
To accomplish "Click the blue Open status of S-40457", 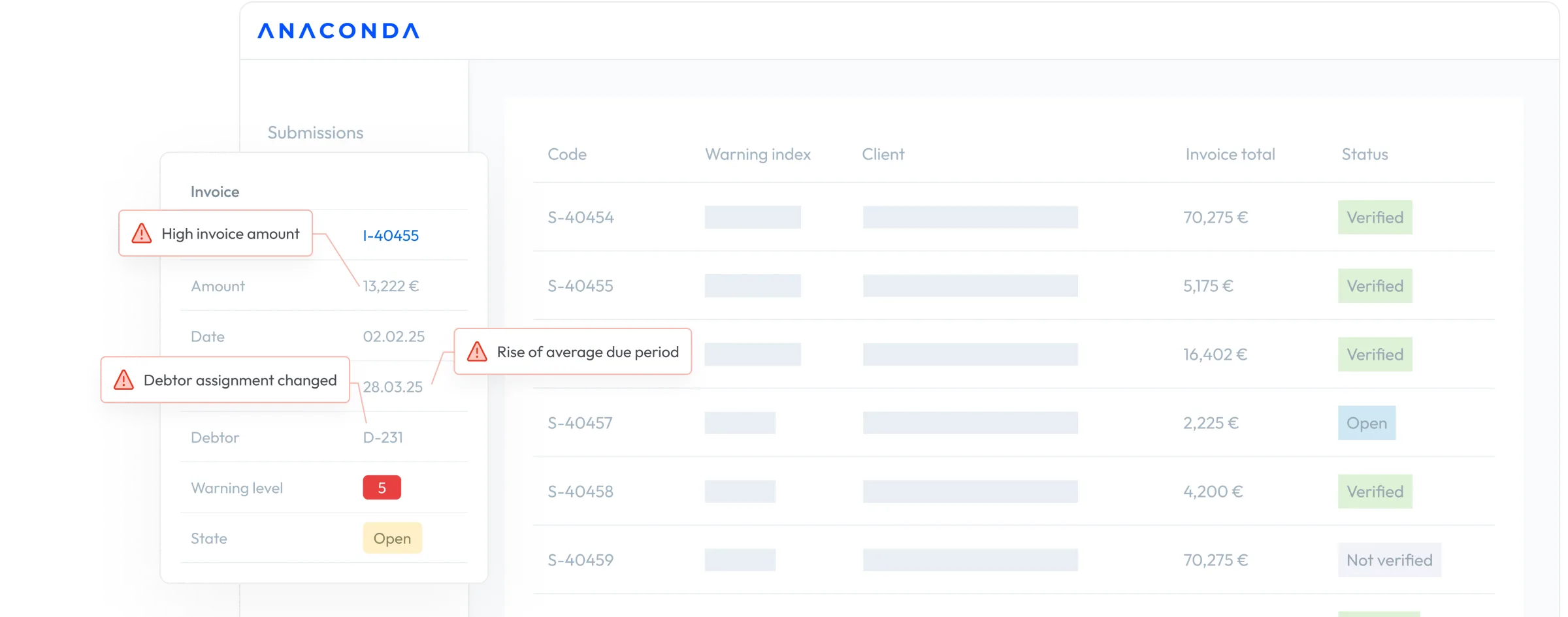I will point(1367,422).
